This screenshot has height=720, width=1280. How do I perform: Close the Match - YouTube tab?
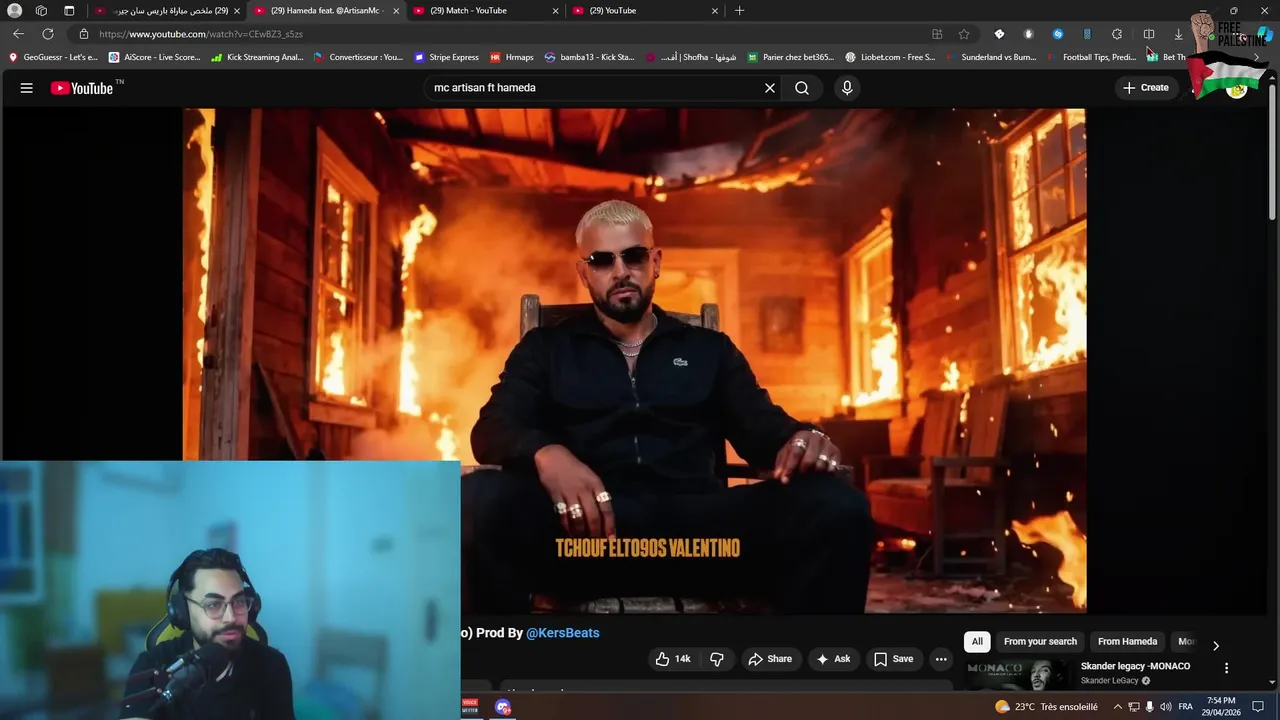tap(555, 10)
